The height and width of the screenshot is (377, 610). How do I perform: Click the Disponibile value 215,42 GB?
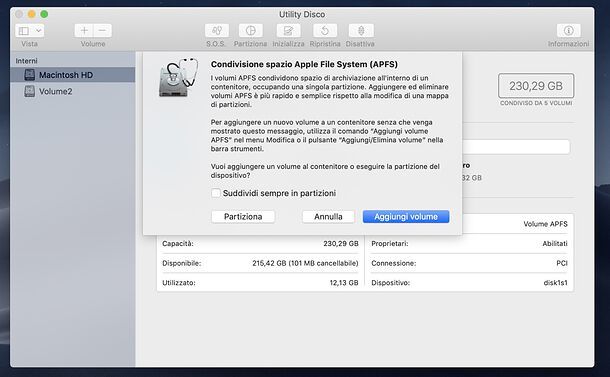coord(305,263)
